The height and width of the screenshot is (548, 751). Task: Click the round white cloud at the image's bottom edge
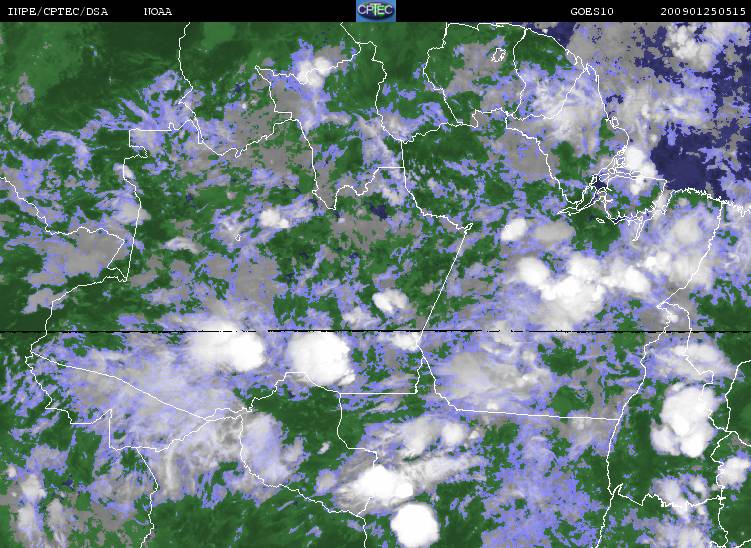[x=415, y=525]
